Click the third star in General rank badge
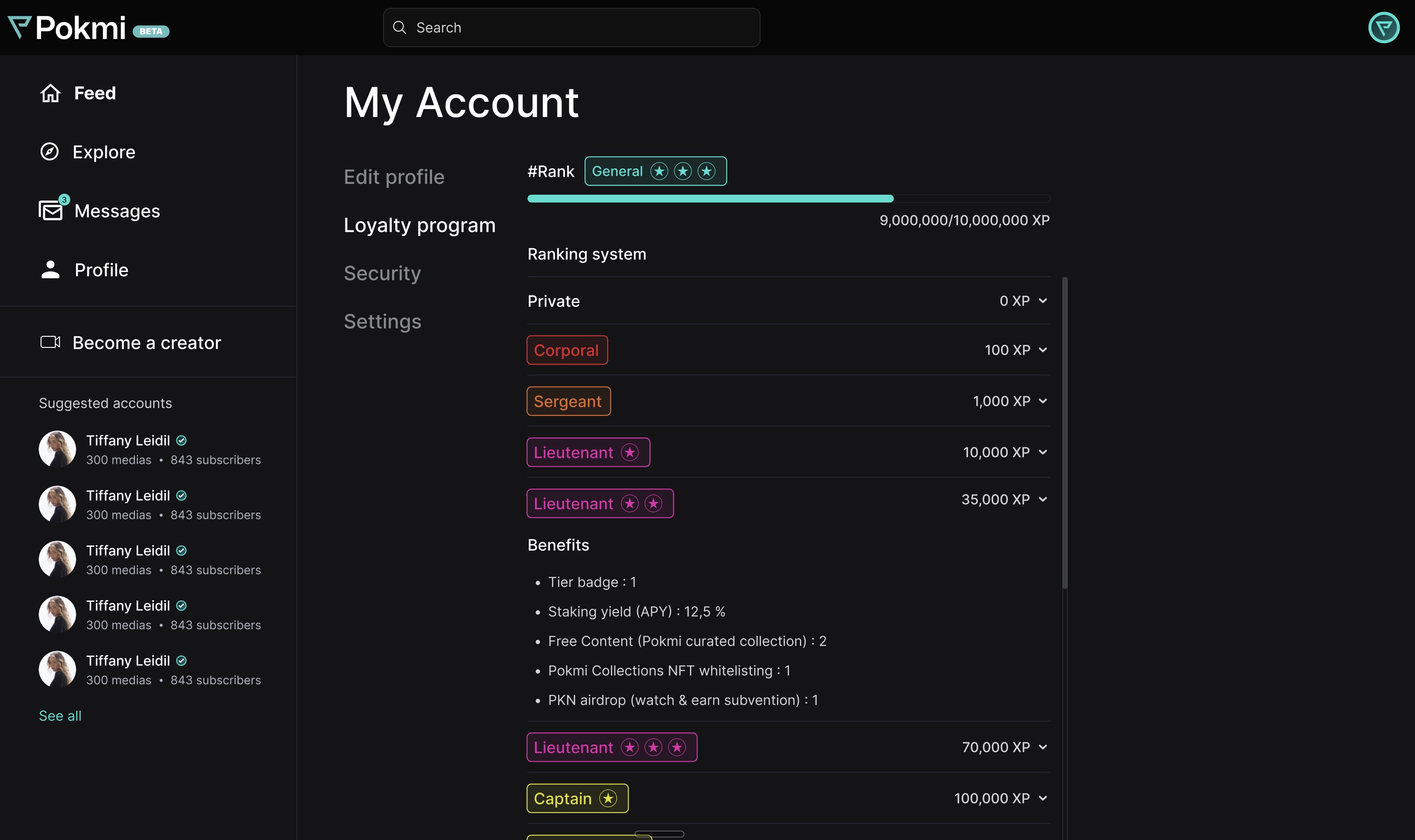The width and height of the screenshot is (1415, 840). pos(706,171)
